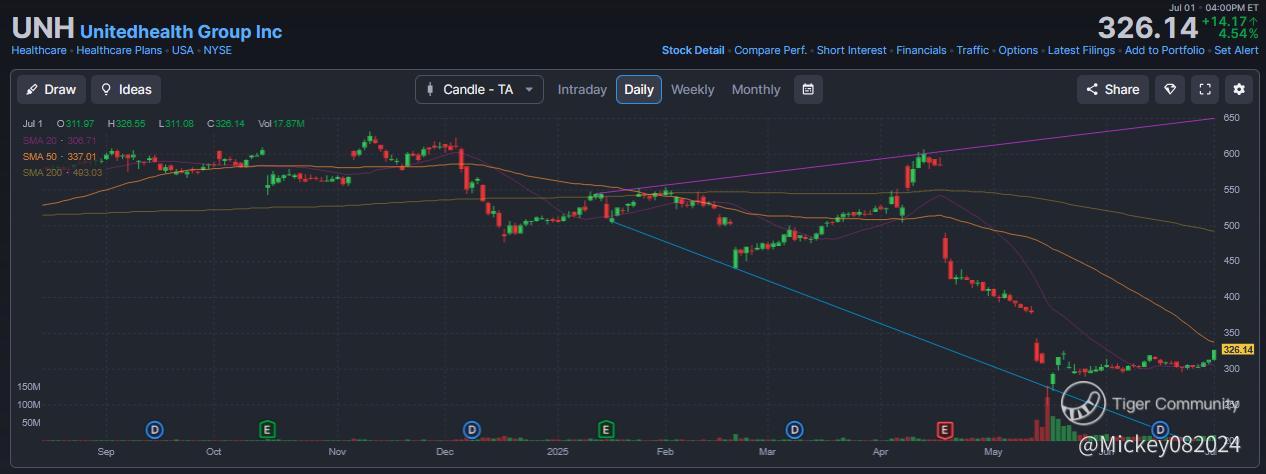Viewport: 1266px width, 474px height.
Task: Open the Financials page
Action: click(921, 50)
